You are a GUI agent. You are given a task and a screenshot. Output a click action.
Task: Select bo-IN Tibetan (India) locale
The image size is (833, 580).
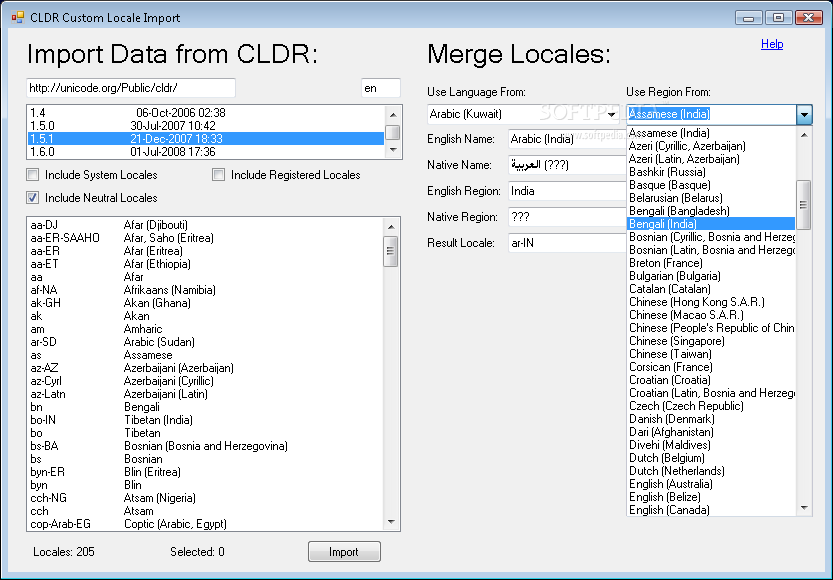click(x=206, y=420)
